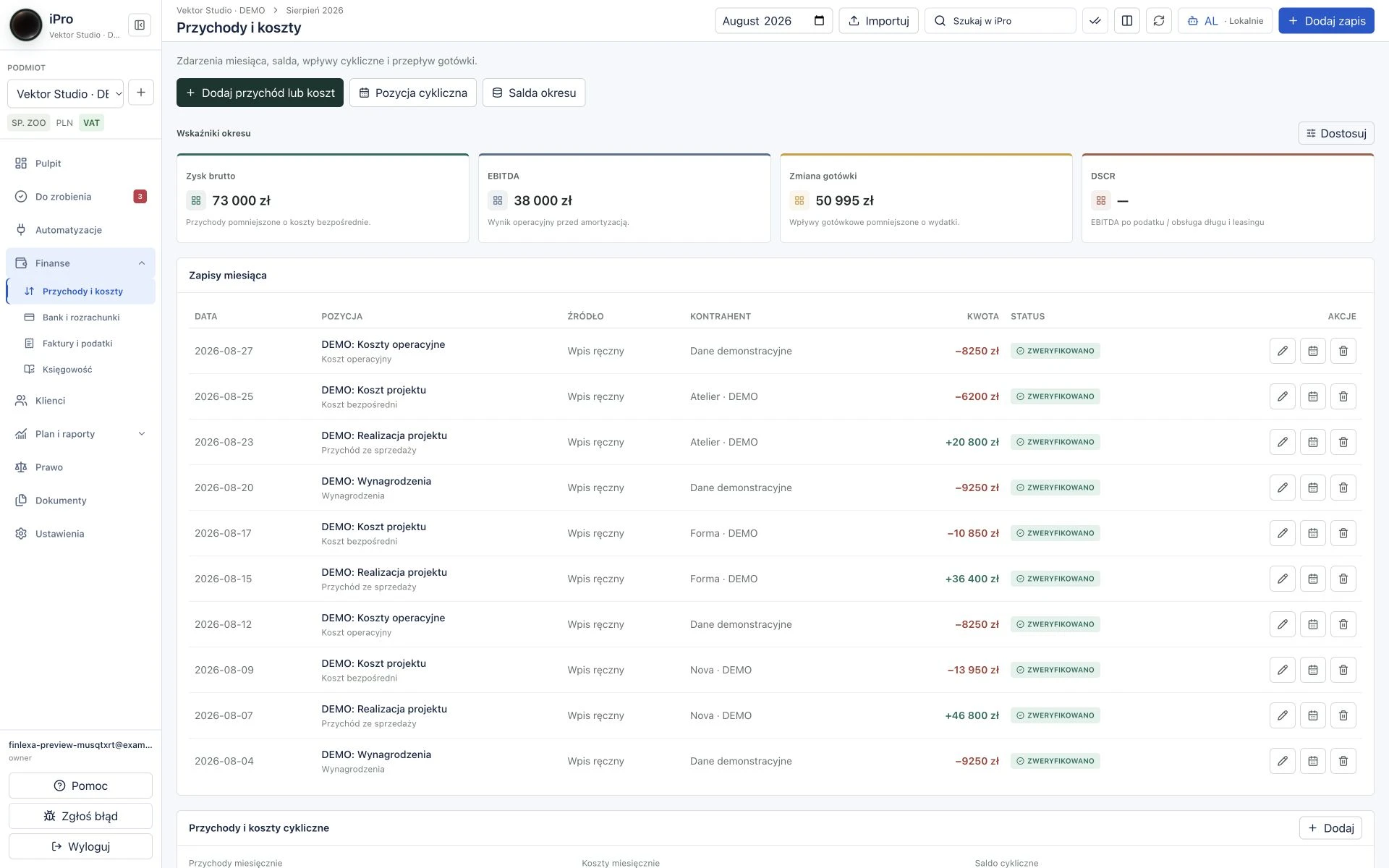The image size is (1389, 868).
Task: Click Dodaj przychód lub koszt button
Action: coord(260,93)
